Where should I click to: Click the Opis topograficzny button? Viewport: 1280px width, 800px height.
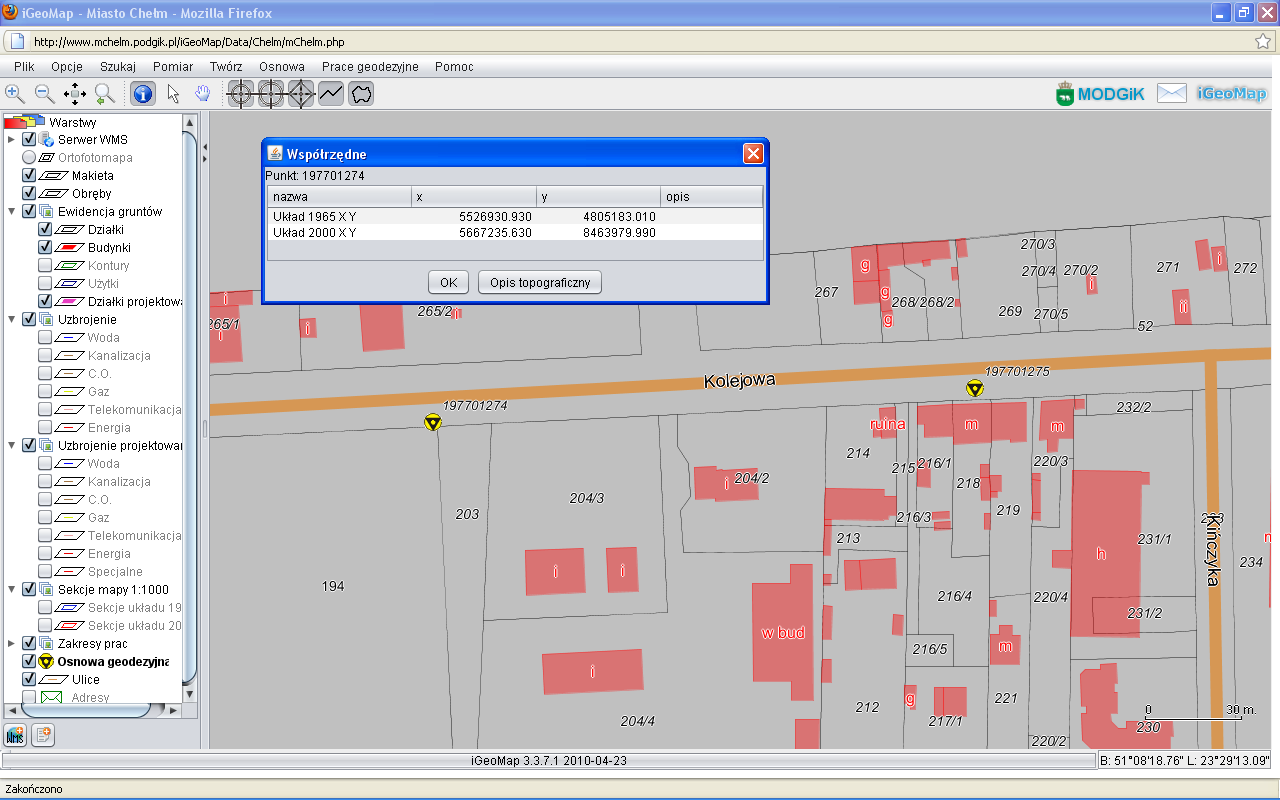[540, 282]
